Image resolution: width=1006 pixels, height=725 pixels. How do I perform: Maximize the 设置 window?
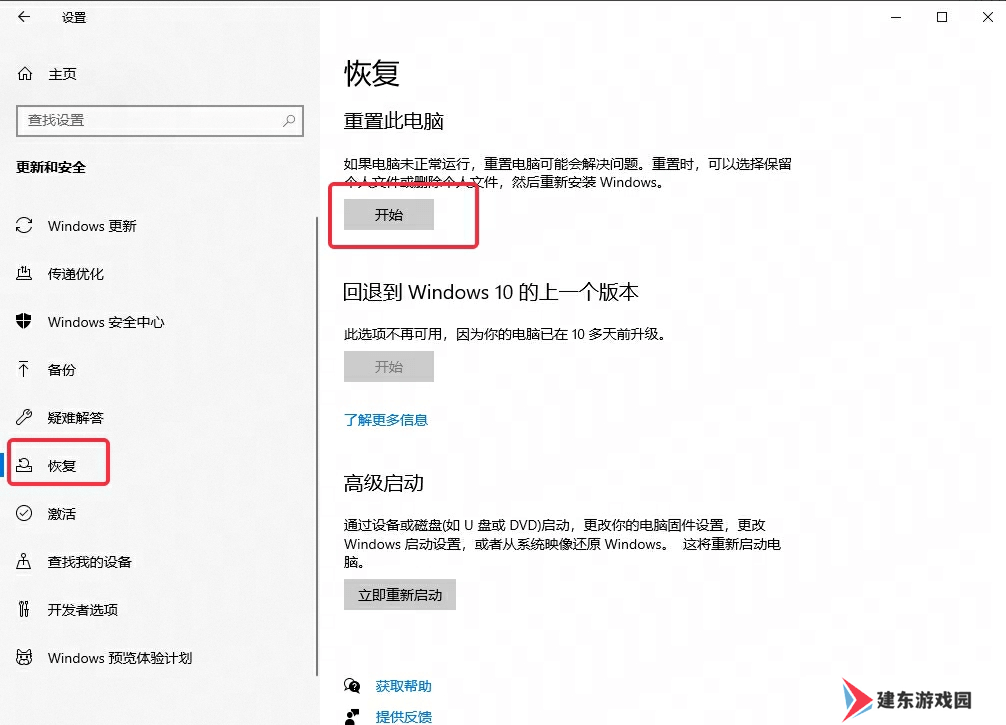pyautogui.click(x=942, y=17)
